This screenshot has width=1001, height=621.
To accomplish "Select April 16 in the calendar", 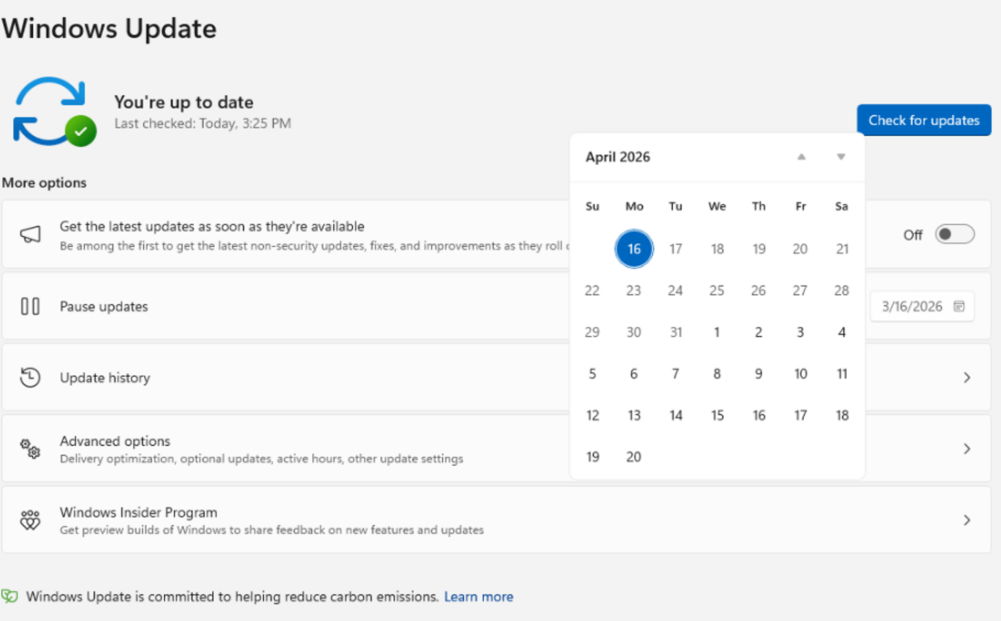I will pyautogui.click(x=633, y=249).
